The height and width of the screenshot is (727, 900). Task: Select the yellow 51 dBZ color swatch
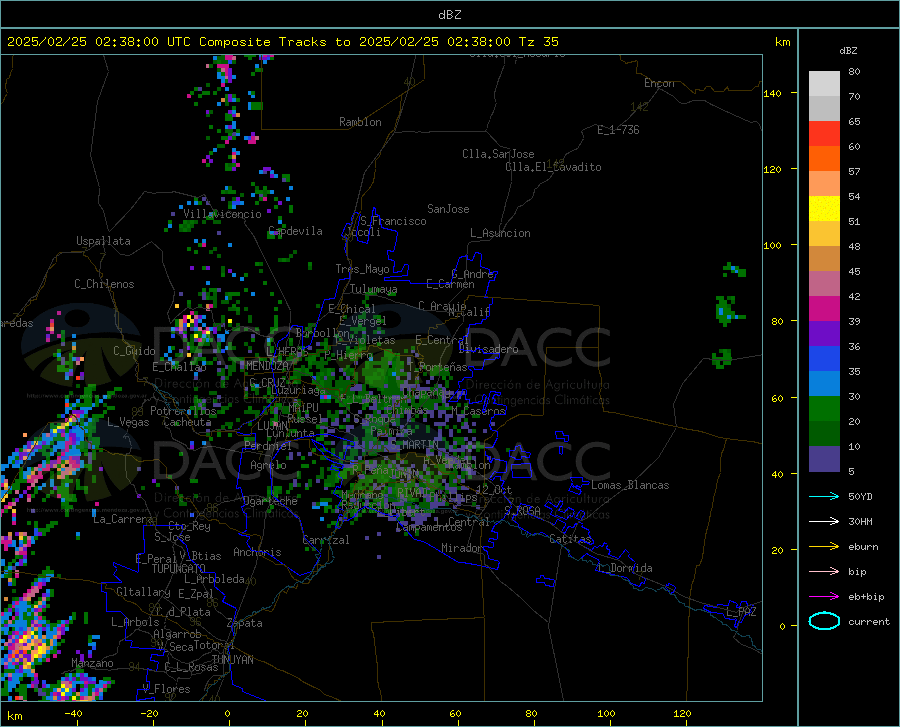point(824,209)
